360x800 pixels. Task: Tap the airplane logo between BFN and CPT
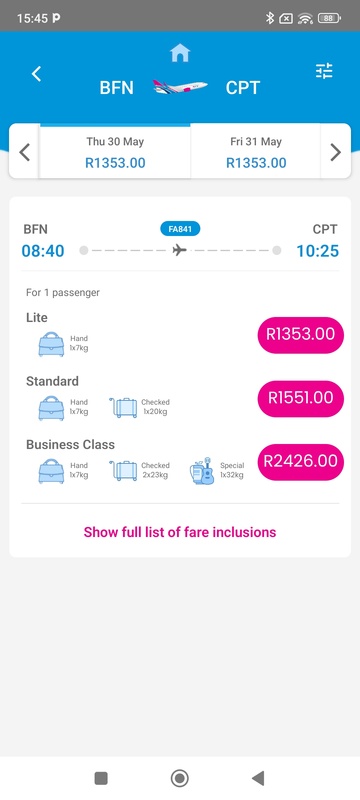[180, 87]
